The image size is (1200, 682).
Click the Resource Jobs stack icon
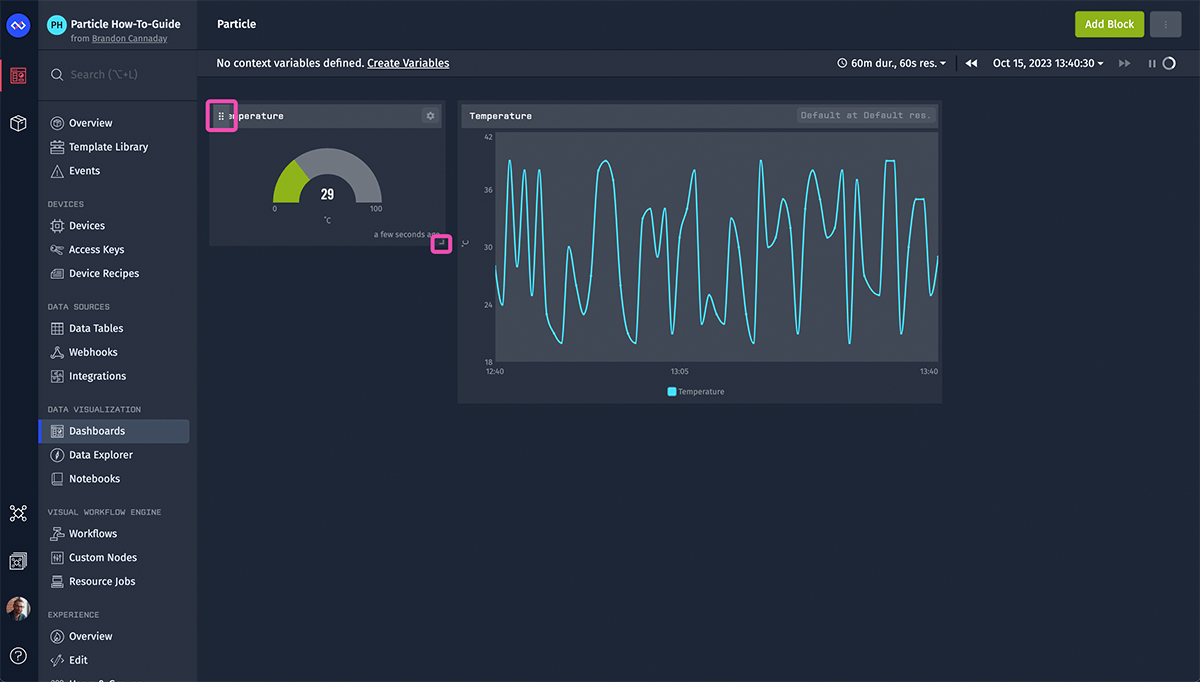click(57, 582)
